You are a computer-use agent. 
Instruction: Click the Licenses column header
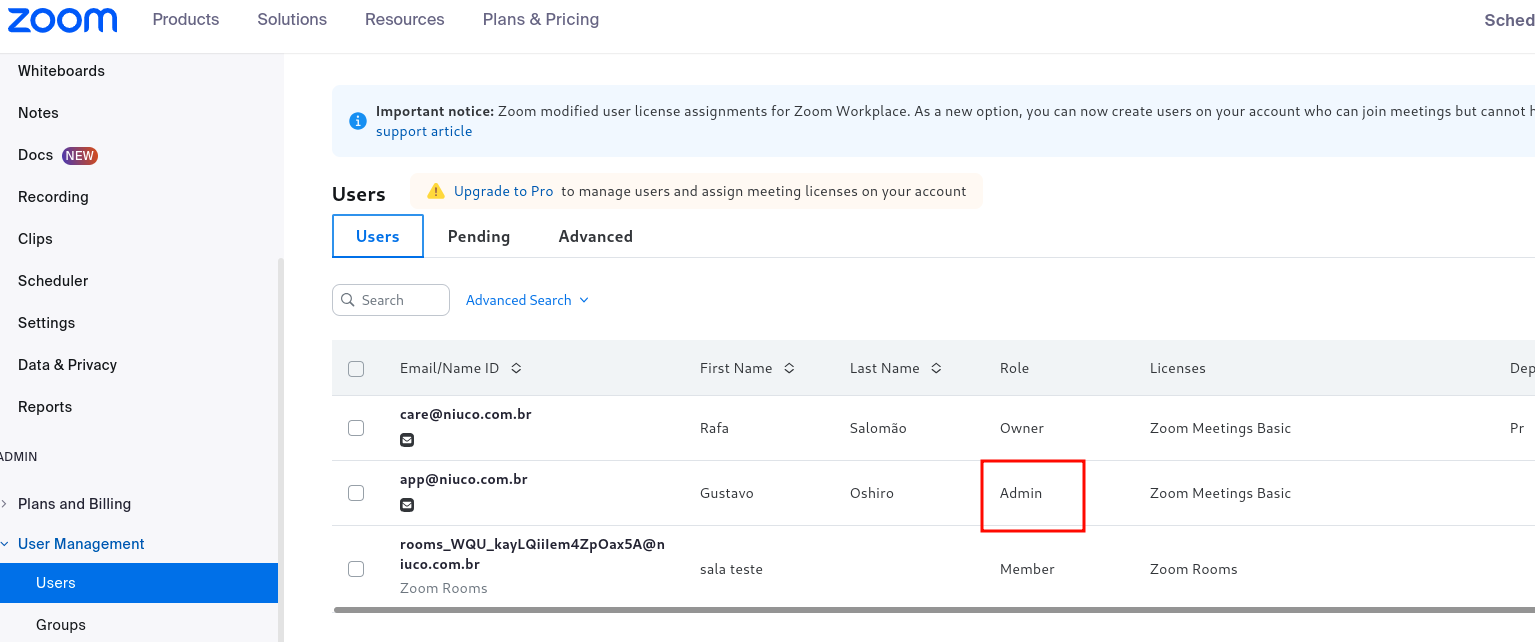pos(1178,368)
